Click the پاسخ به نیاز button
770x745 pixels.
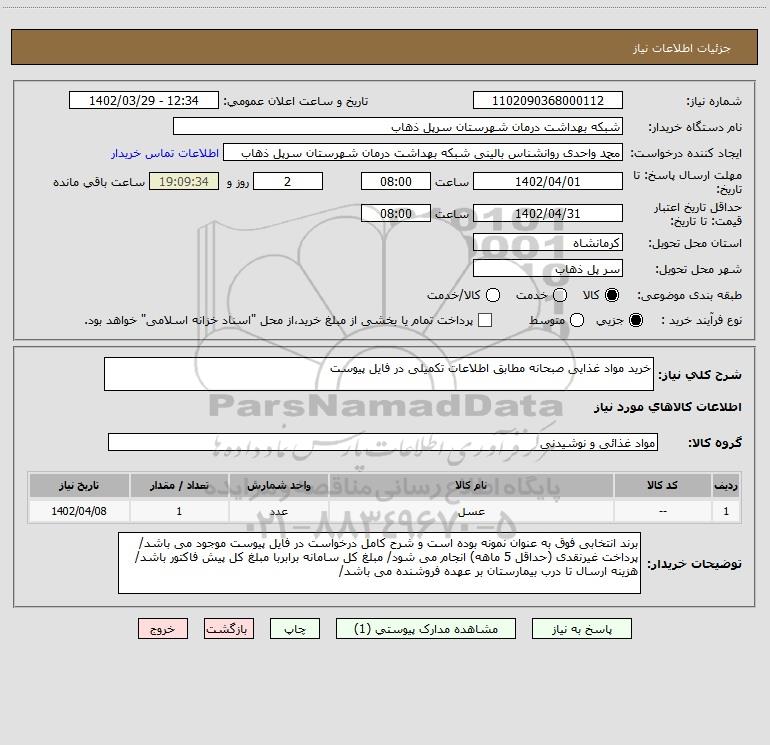pyautogui.click(x=581, y=629)
